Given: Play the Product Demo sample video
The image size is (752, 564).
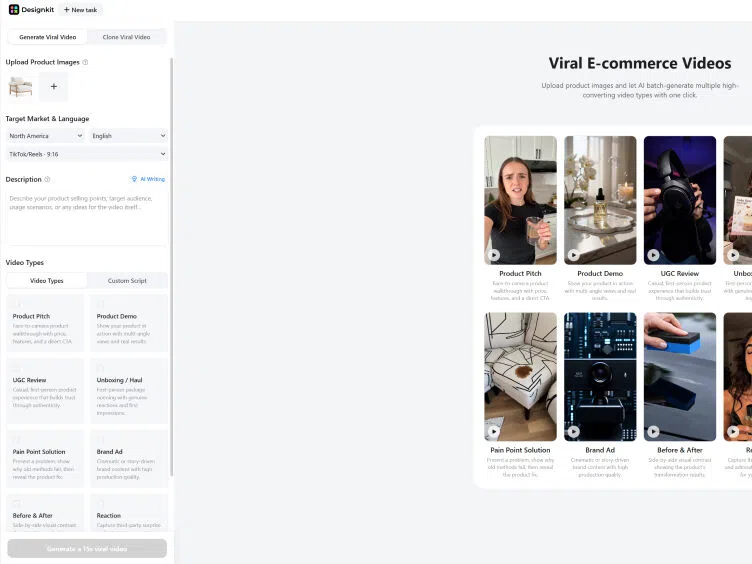Looking at the screenshot, I should [x=574, y=255].
